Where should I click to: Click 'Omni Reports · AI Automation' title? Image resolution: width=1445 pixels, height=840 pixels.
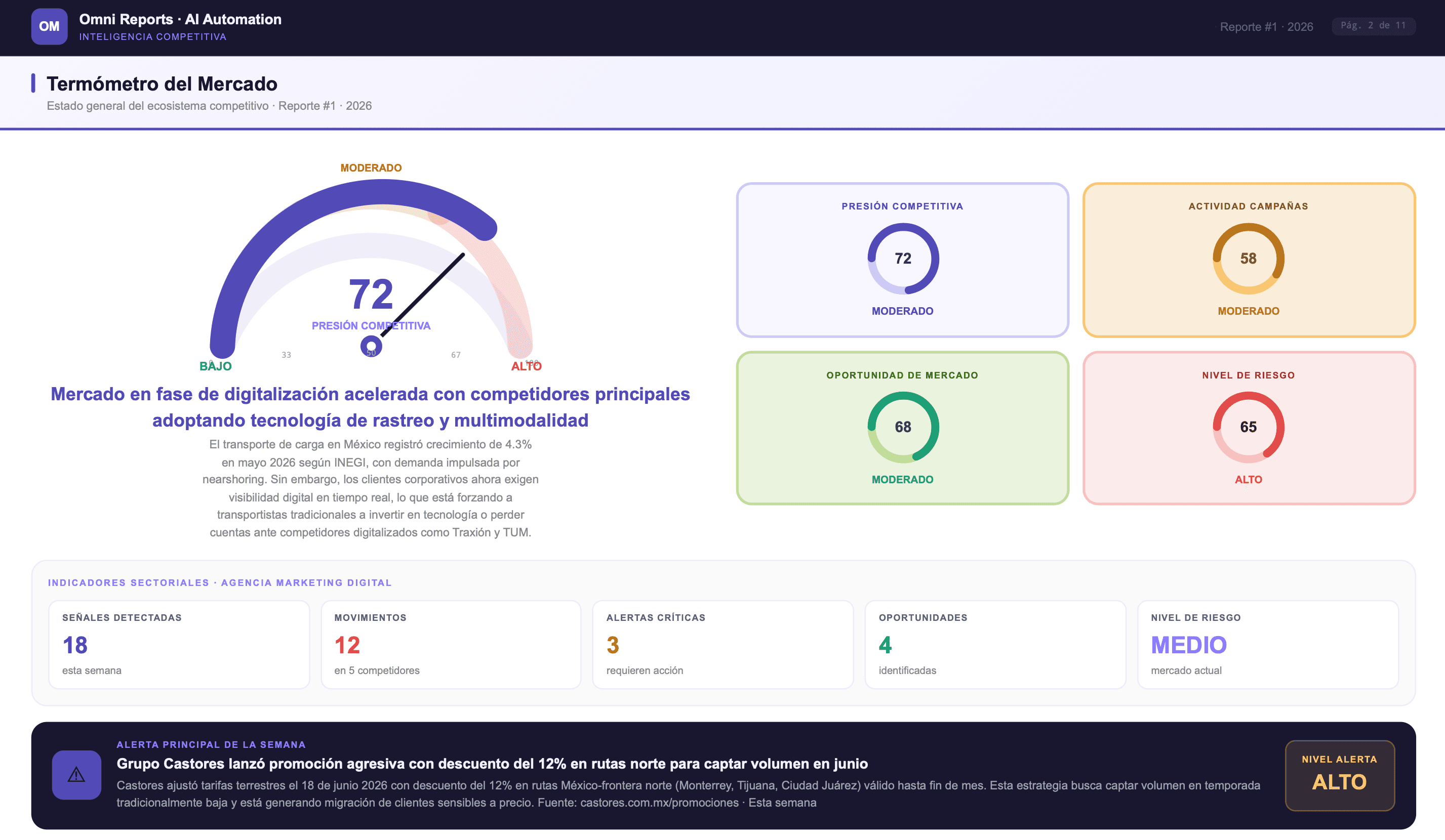(180, 19)
